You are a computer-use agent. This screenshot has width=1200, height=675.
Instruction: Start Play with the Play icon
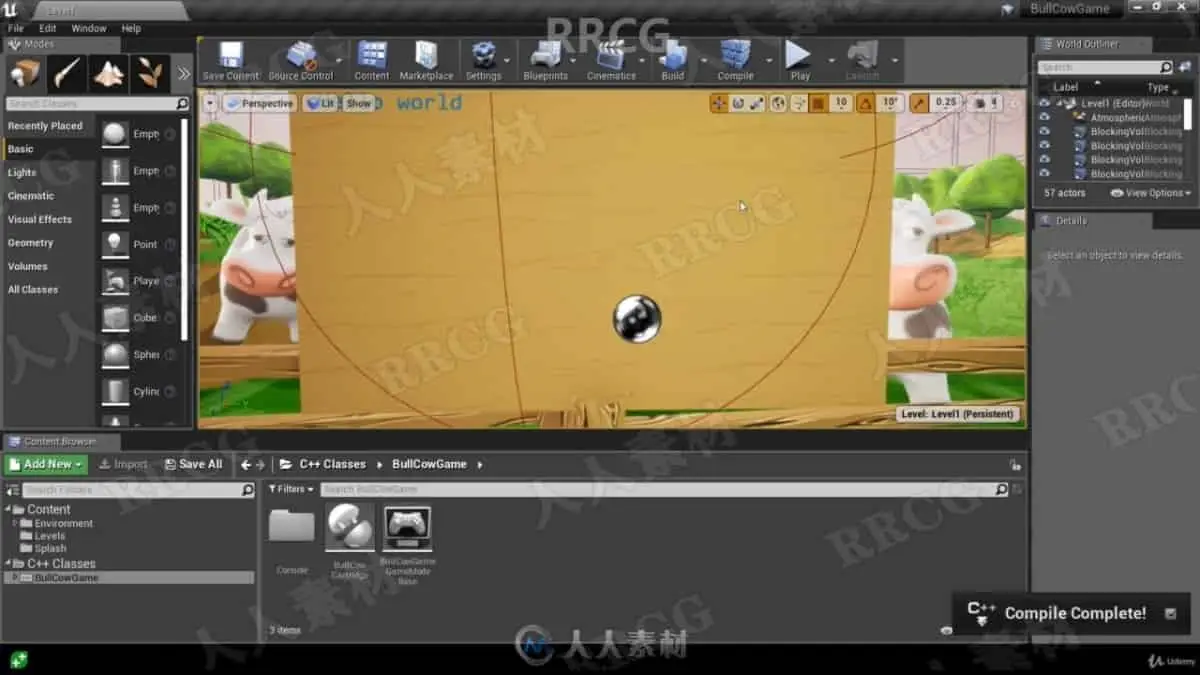coord(800,61)
